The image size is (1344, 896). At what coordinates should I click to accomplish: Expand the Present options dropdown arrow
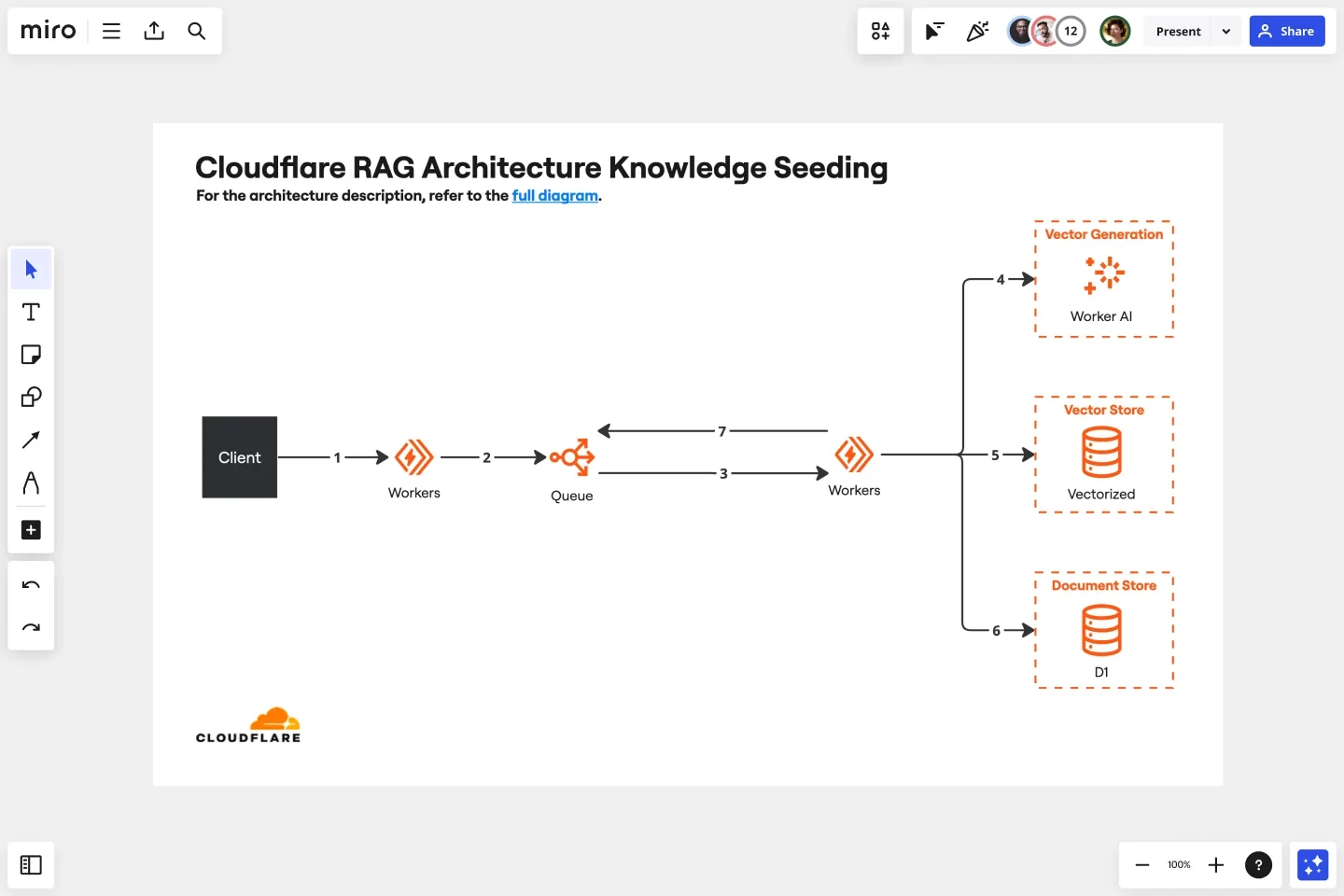(1226, 31)
